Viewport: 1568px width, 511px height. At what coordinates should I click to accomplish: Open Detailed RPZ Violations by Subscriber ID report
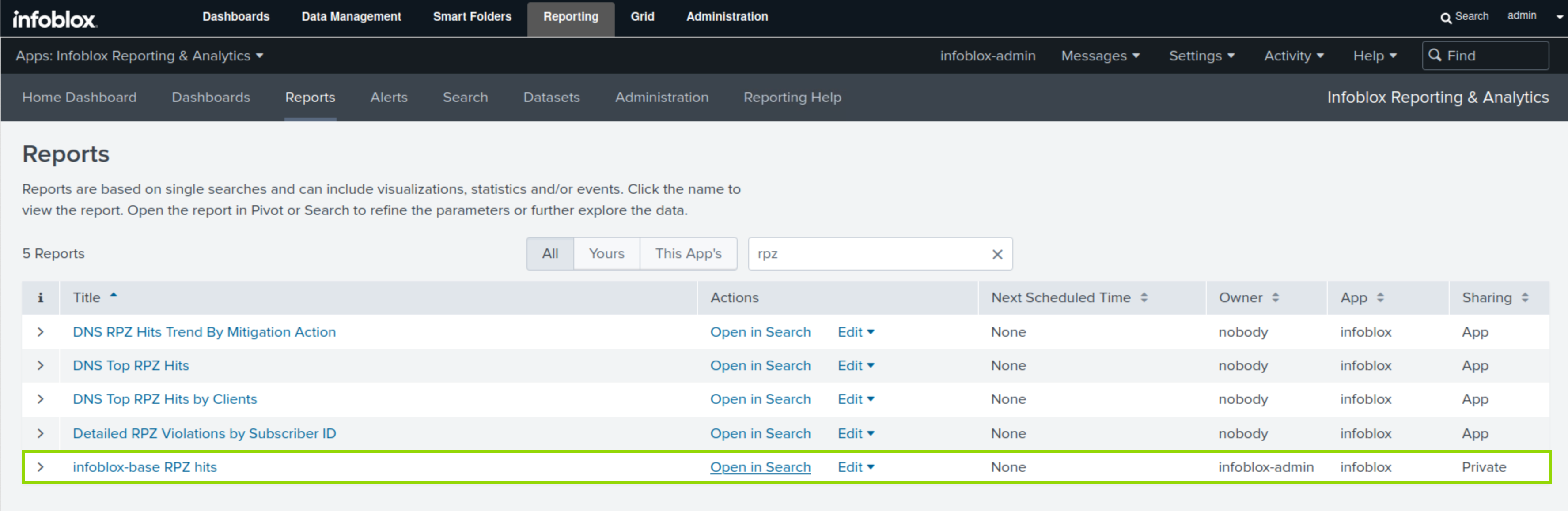(x=204, y=434)
